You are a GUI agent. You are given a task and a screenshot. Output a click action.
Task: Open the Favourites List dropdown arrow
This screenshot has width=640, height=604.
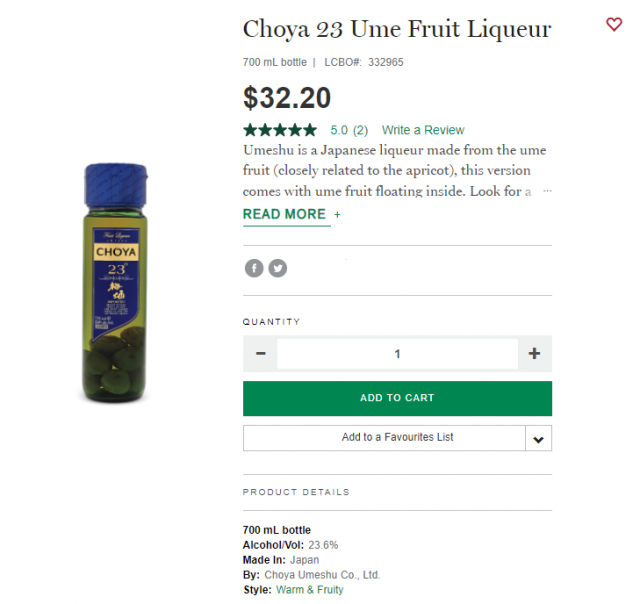[x=538, y=438]
